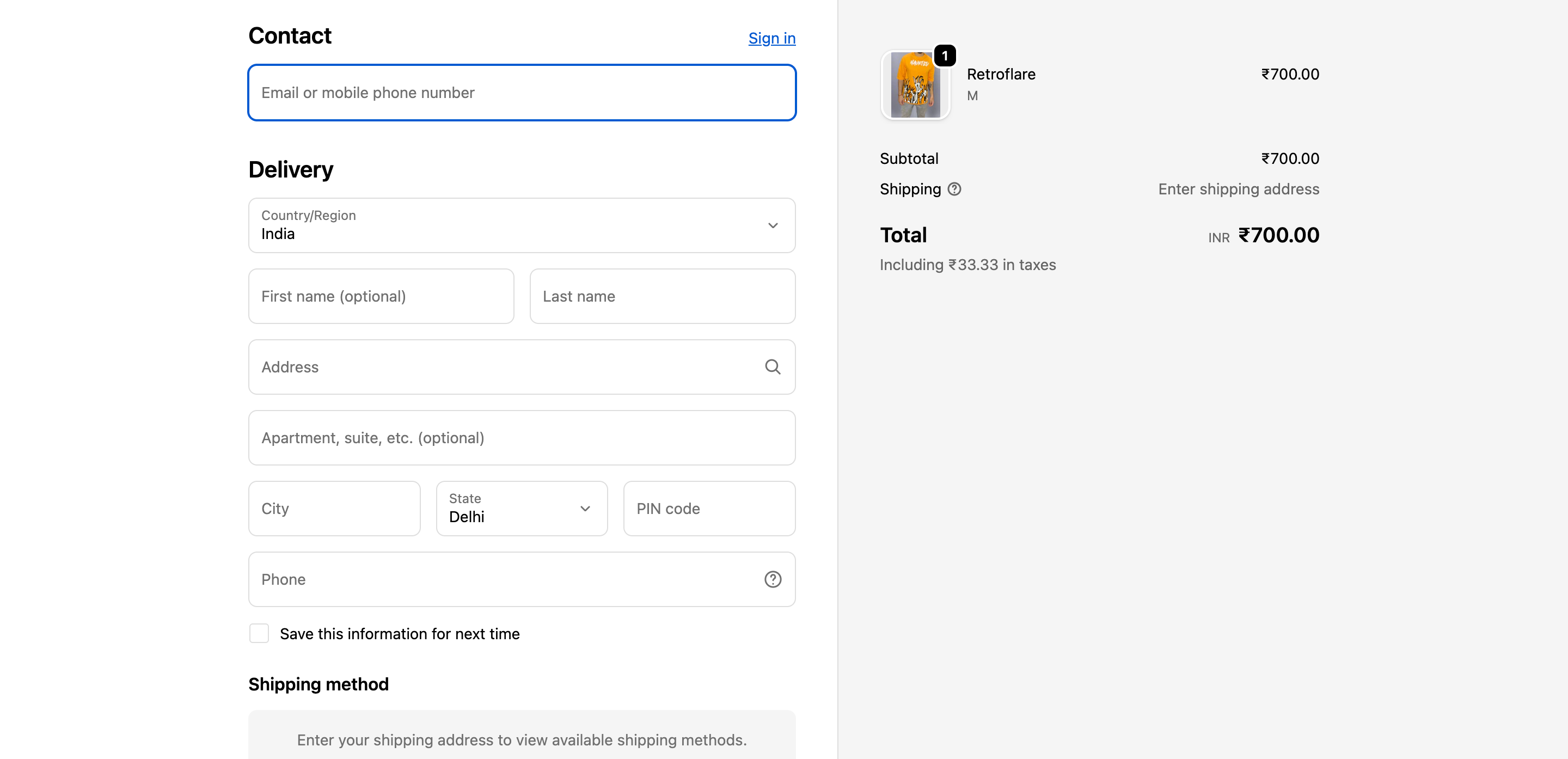Click the Retroflare product name
The image size is (1568, 759).
(1001, 74)
